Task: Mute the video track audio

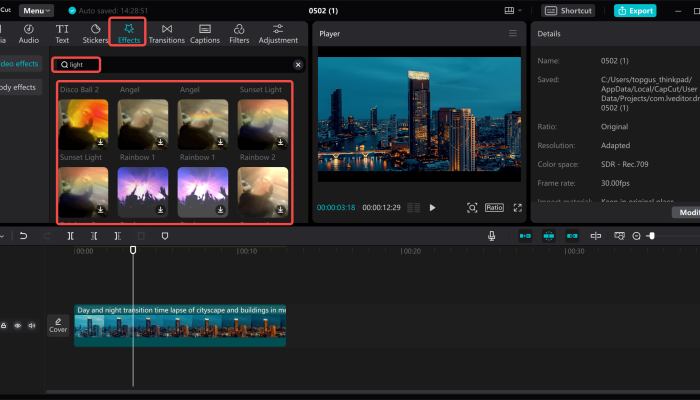Action: point(31,326)
